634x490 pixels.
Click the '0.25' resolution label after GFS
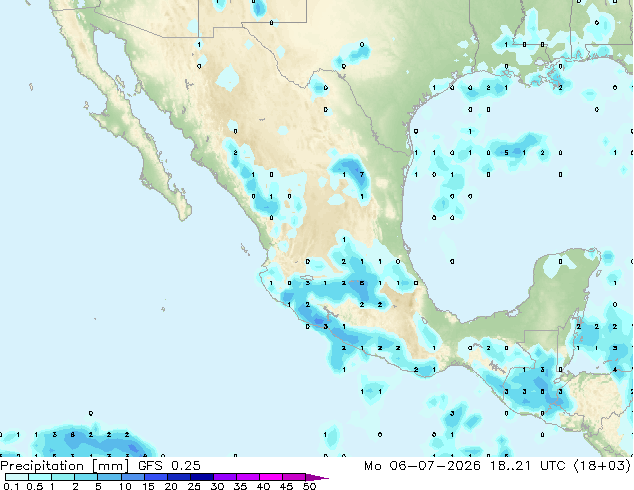point(186,466)
